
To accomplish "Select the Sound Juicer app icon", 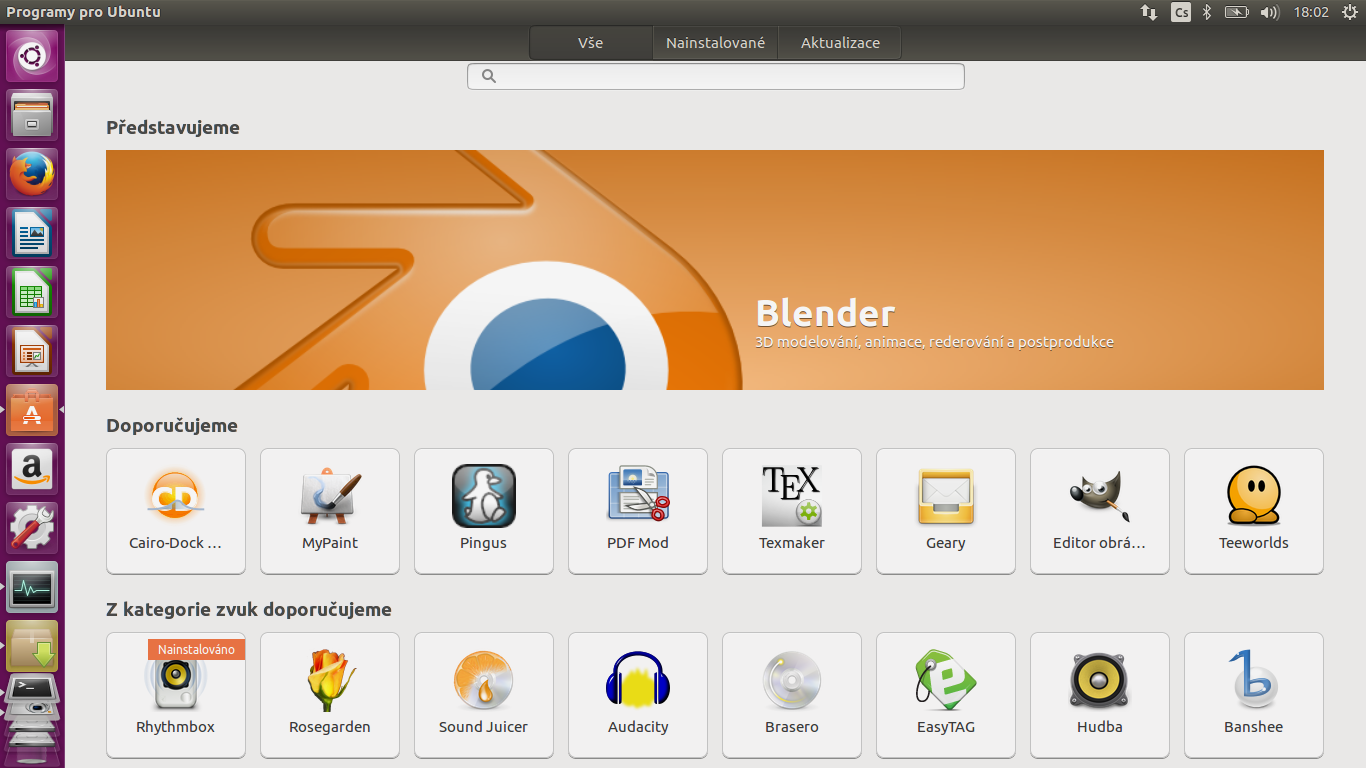I will 484,680.
